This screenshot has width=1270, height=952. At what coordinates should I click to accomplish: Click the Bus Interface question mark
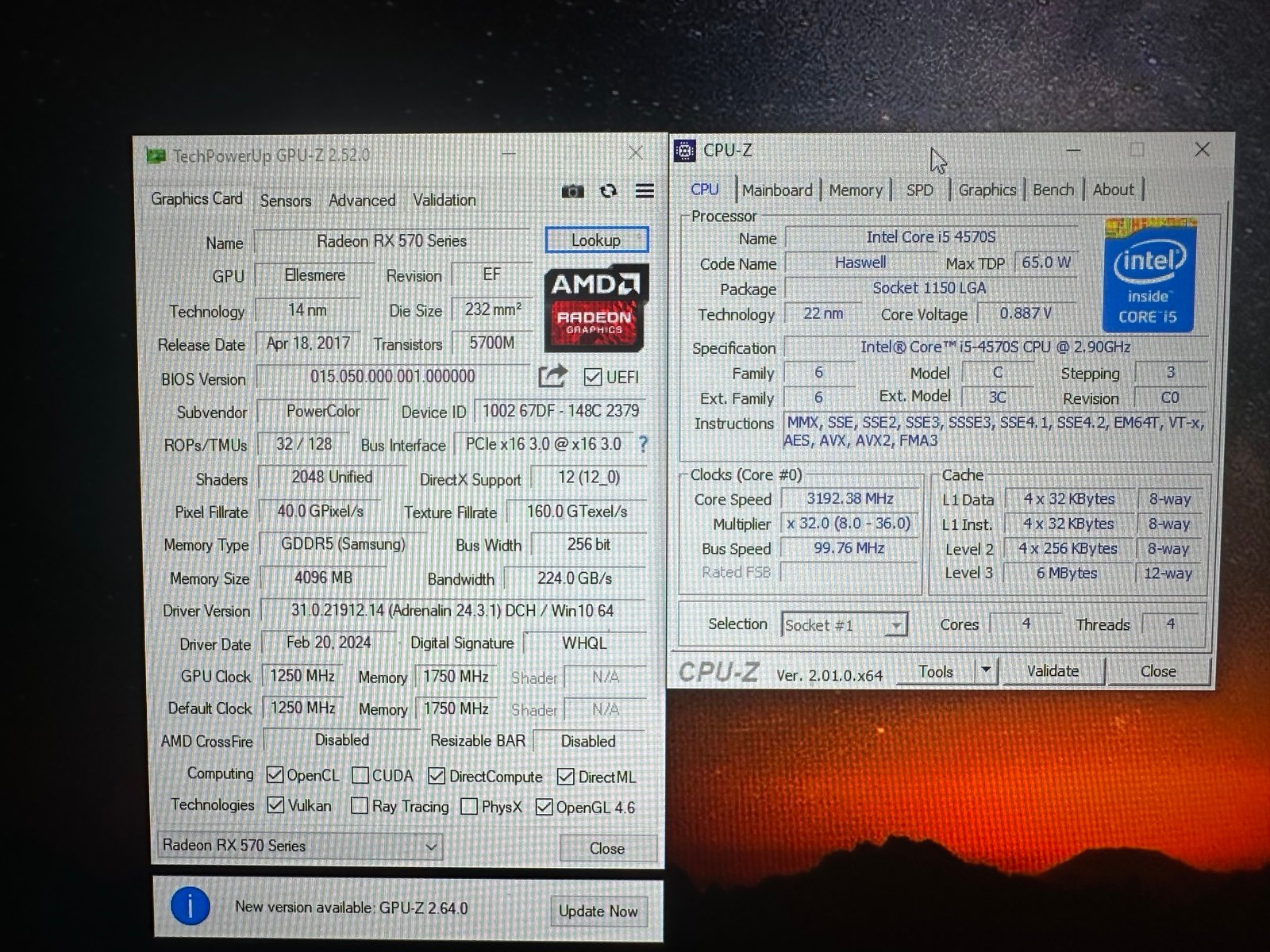643,444
